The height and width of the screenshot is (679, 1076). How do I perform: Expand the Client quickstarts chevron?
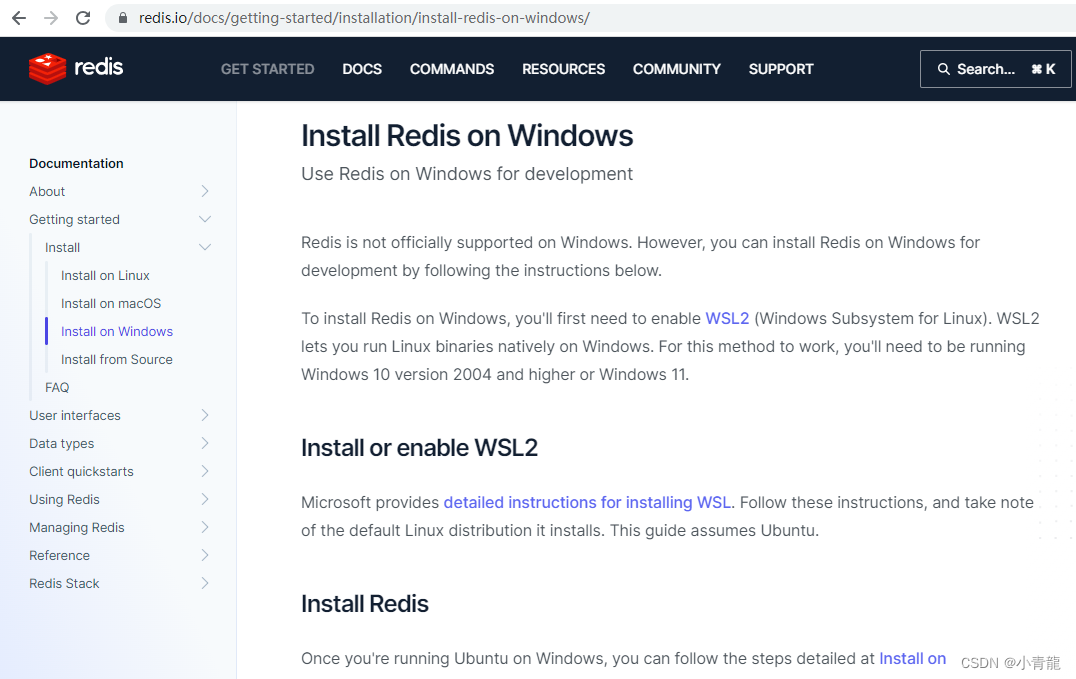pyautogui.click(x=204, y=472)
